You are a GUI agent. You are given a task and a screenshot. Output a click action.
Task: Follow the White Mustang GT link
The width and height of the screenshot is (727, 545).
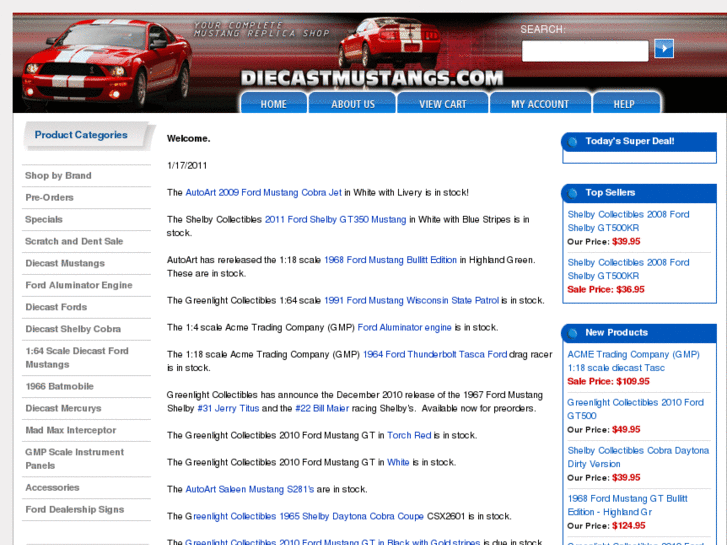pos(398,462)
